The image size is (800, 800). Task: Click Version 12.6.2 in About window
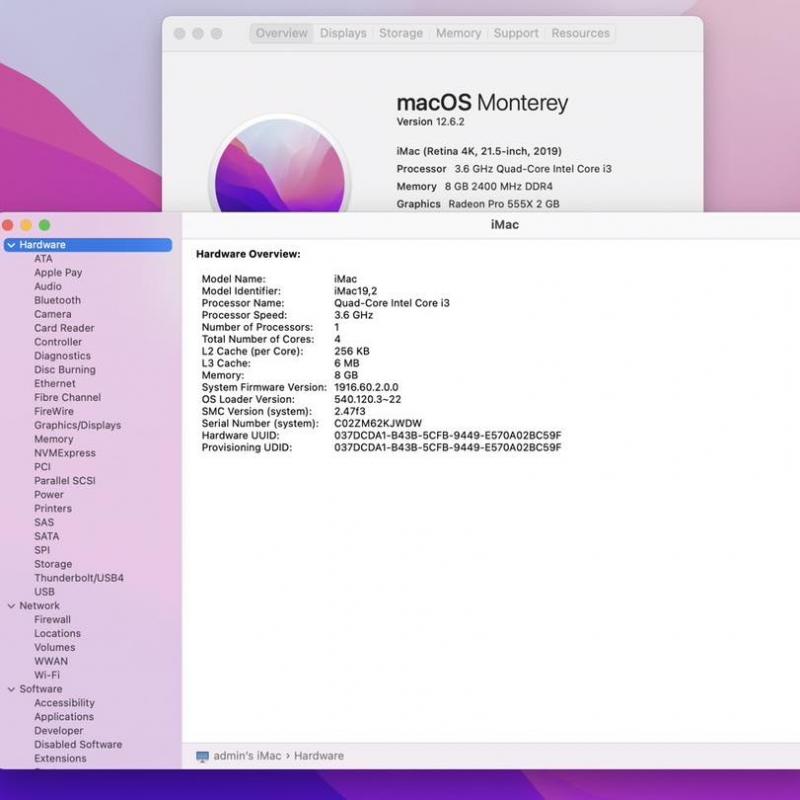pyautogui.click(x=431, y=121)
